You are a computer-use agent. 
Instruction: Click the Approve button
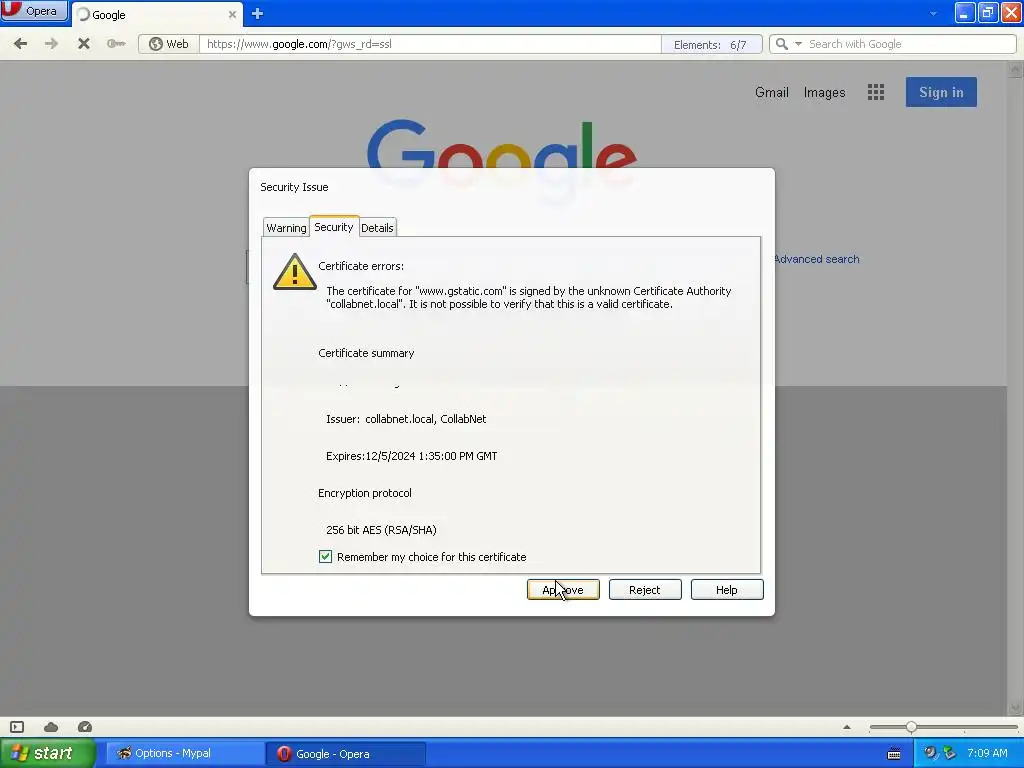tap(563, 590)
